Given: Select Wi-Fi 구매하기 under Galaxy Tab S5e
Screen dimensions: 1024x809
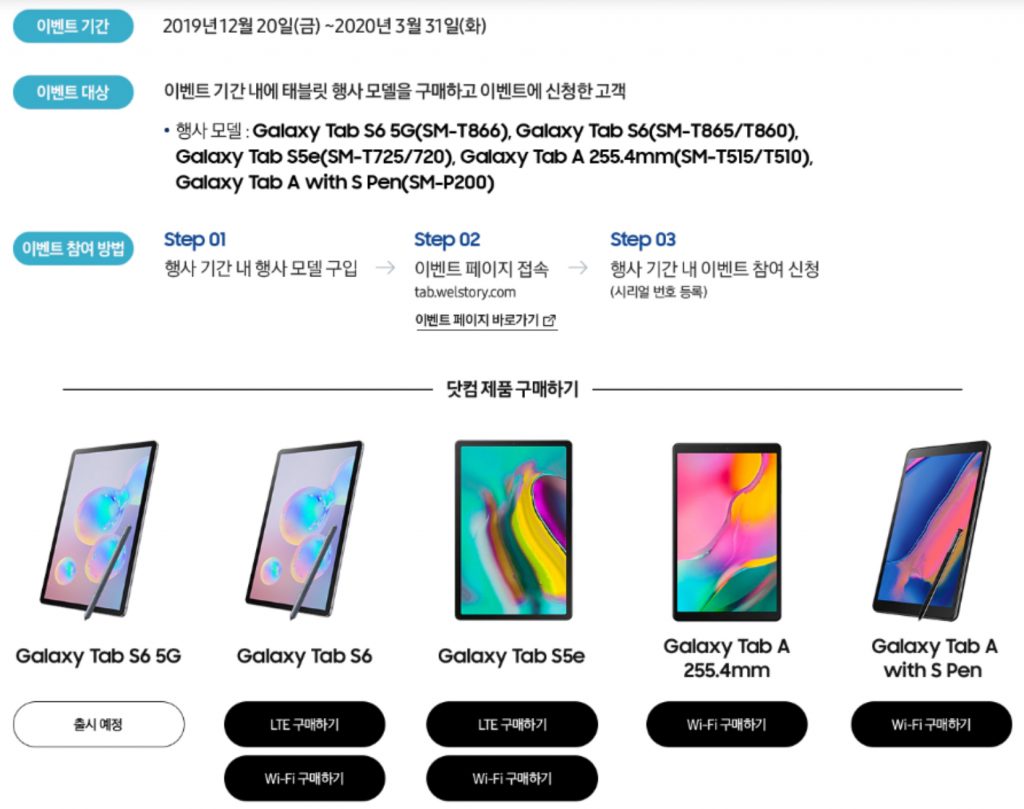Looking at the screenshot, I should point(512,778).
